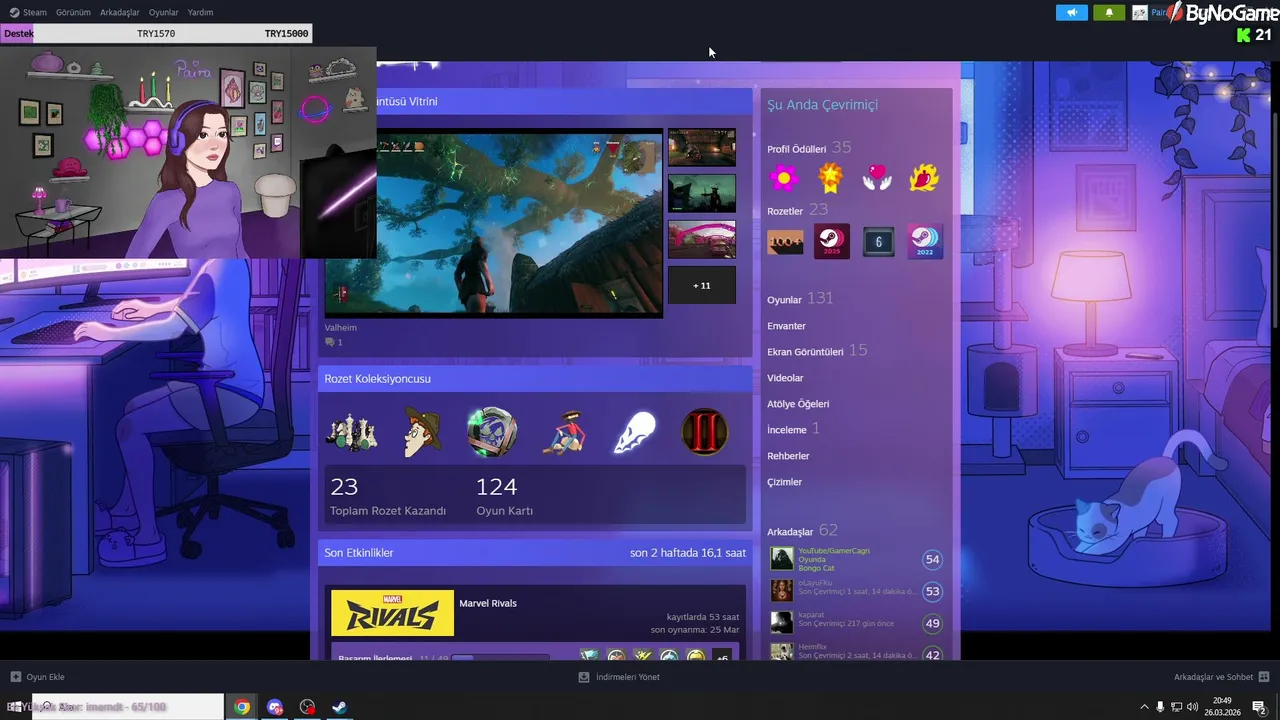This screenshot has height=720, width=1280.
Task: Click the green notifications bell button
Action: click(x=1109, y=13)
